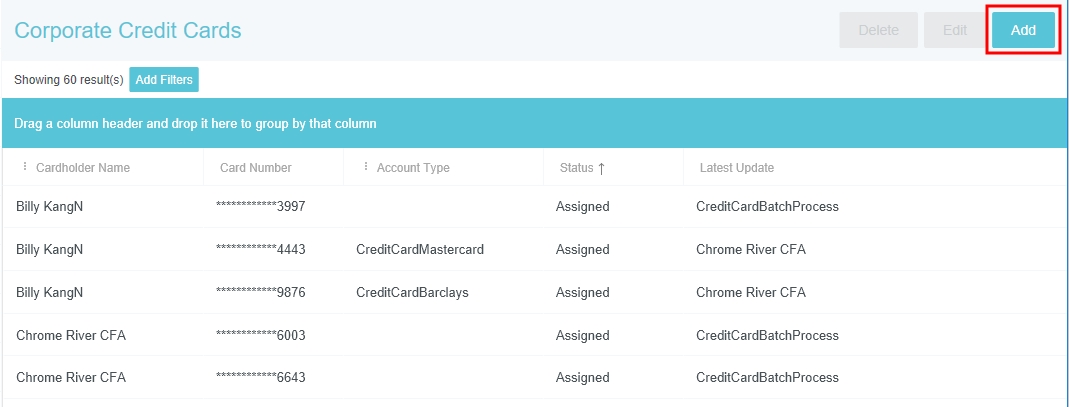This screenshot has width=1069, height=407.
Task: Select the card ending in 4443
Action: tap(260, 250)
